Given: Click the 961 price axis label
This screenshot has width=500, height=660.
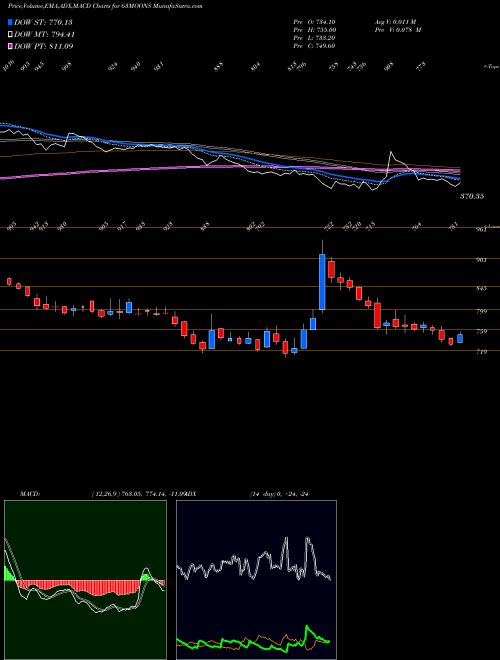Looking at the screenshot, I should (x=482, y=230).
